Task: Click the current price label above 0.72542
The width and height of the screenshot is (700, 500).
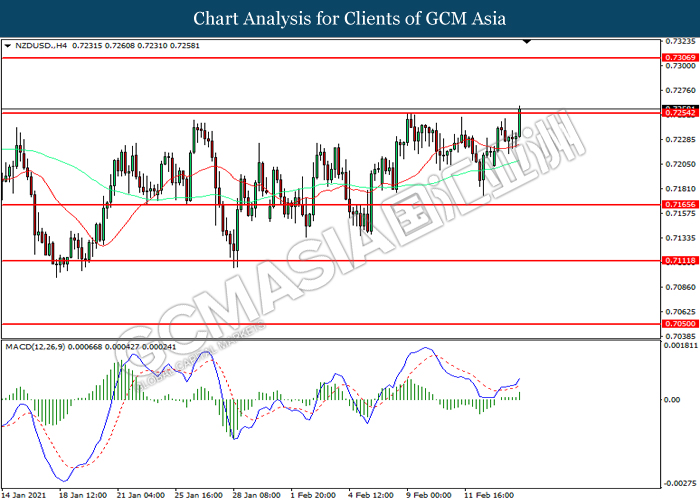Action: click(x=680, y=108)
